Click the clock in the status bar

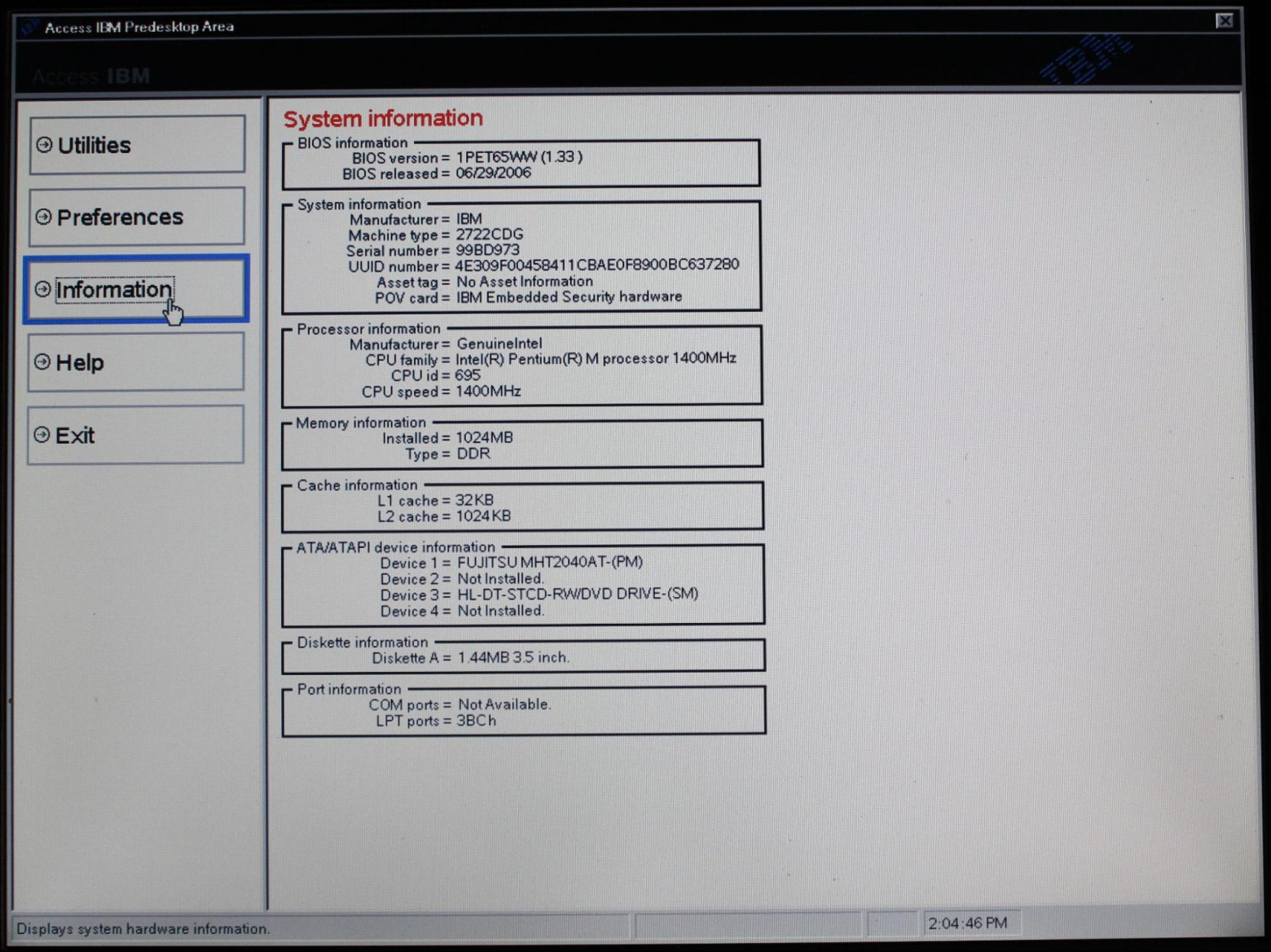(x=967, y=923)
